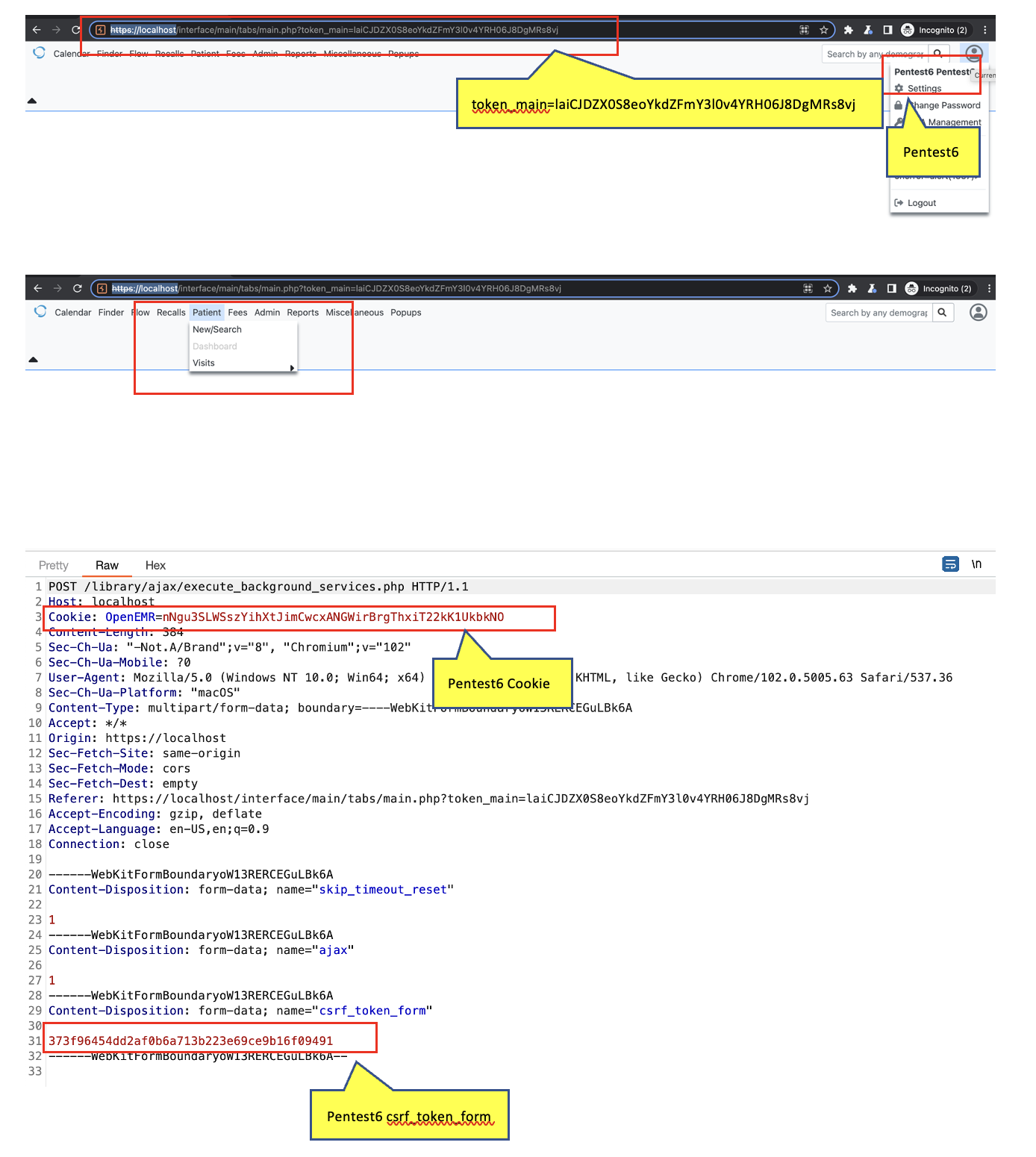The width and height of the screenshot is (1036, 1157).
Task: Open Calendar menu in Patient-dropdown browser
Action: (x=73, y=313)
